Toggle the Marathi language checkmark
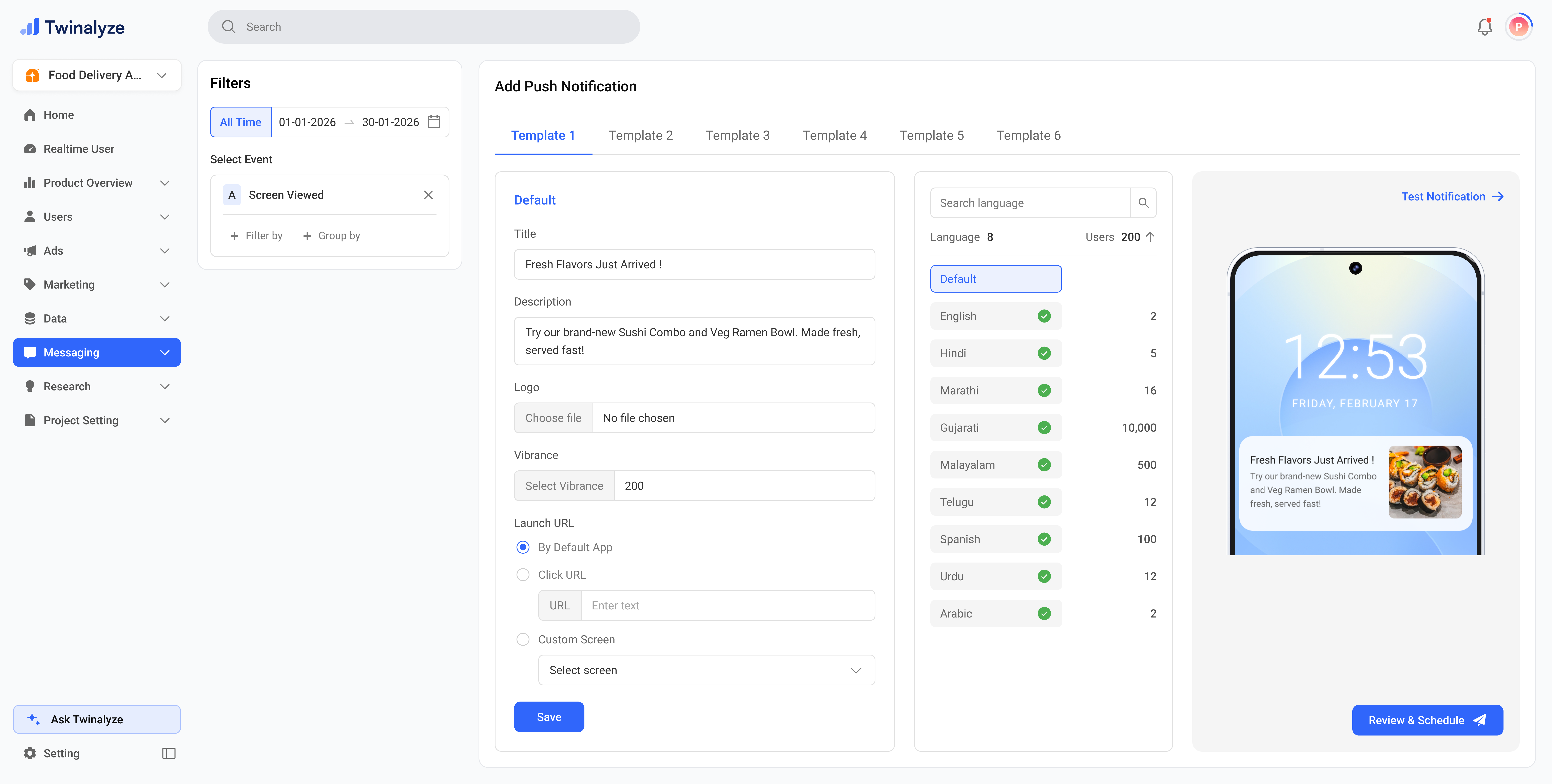The width and height of the screenshot is (1552, 784). (x=1044, y=391)
